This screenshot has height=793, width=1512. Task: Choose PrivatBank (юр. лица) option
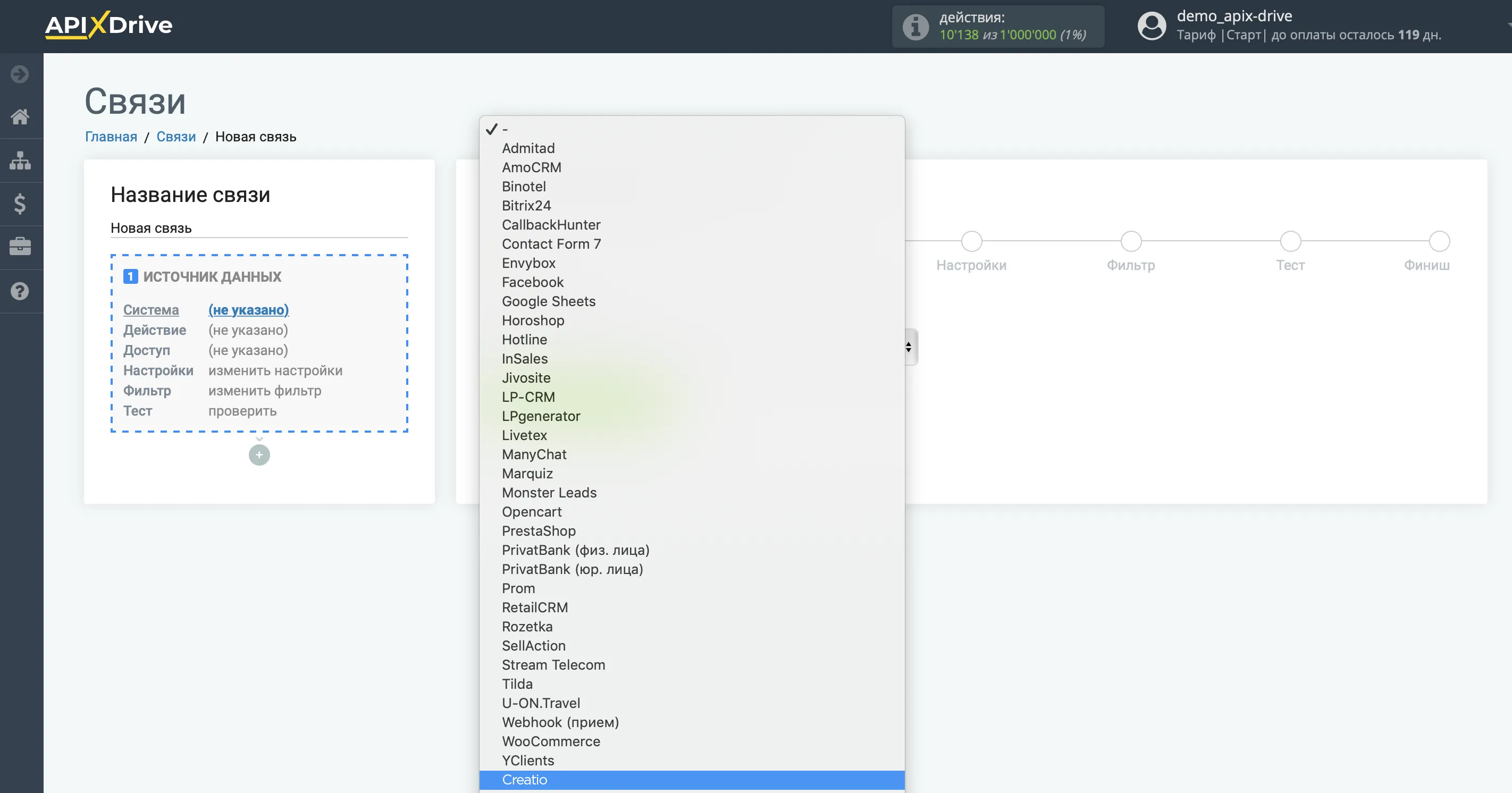(x=692, y=569)
